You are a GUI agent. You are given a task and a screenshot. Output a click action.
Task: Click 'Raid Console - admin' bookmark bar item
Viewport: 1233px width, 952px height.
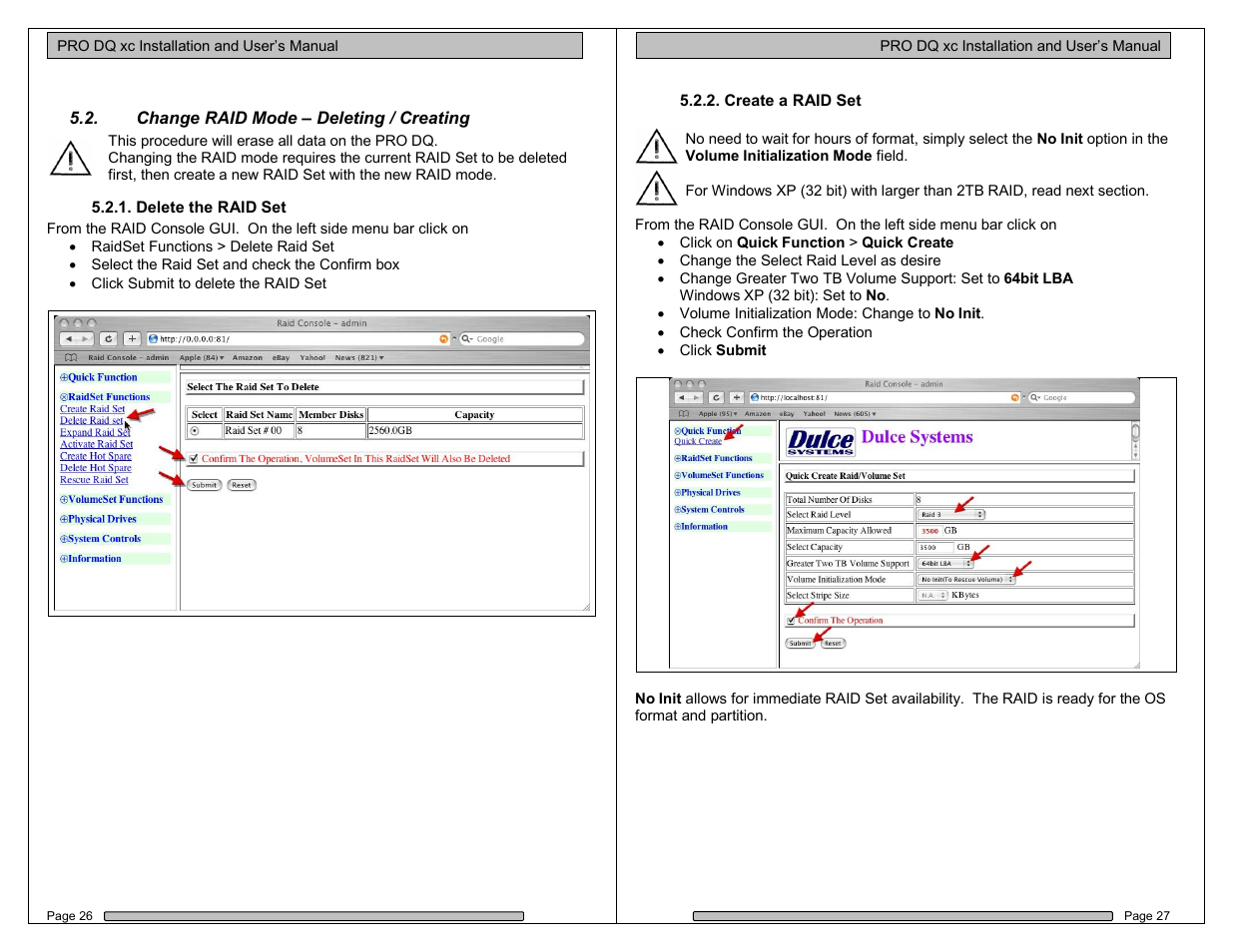(x=129, y=358)
